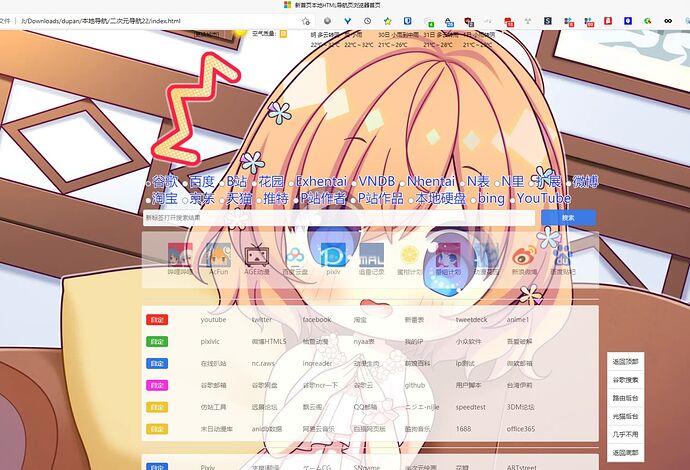Click 返回顶部 in the side menu

point(625,361)
